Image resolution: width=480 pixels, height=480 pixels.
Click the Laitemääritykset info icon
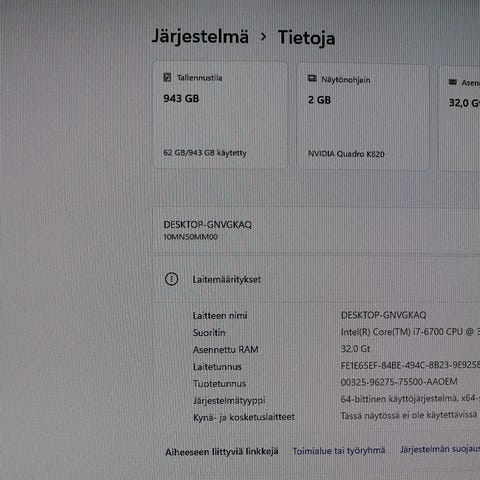[172, 279]
